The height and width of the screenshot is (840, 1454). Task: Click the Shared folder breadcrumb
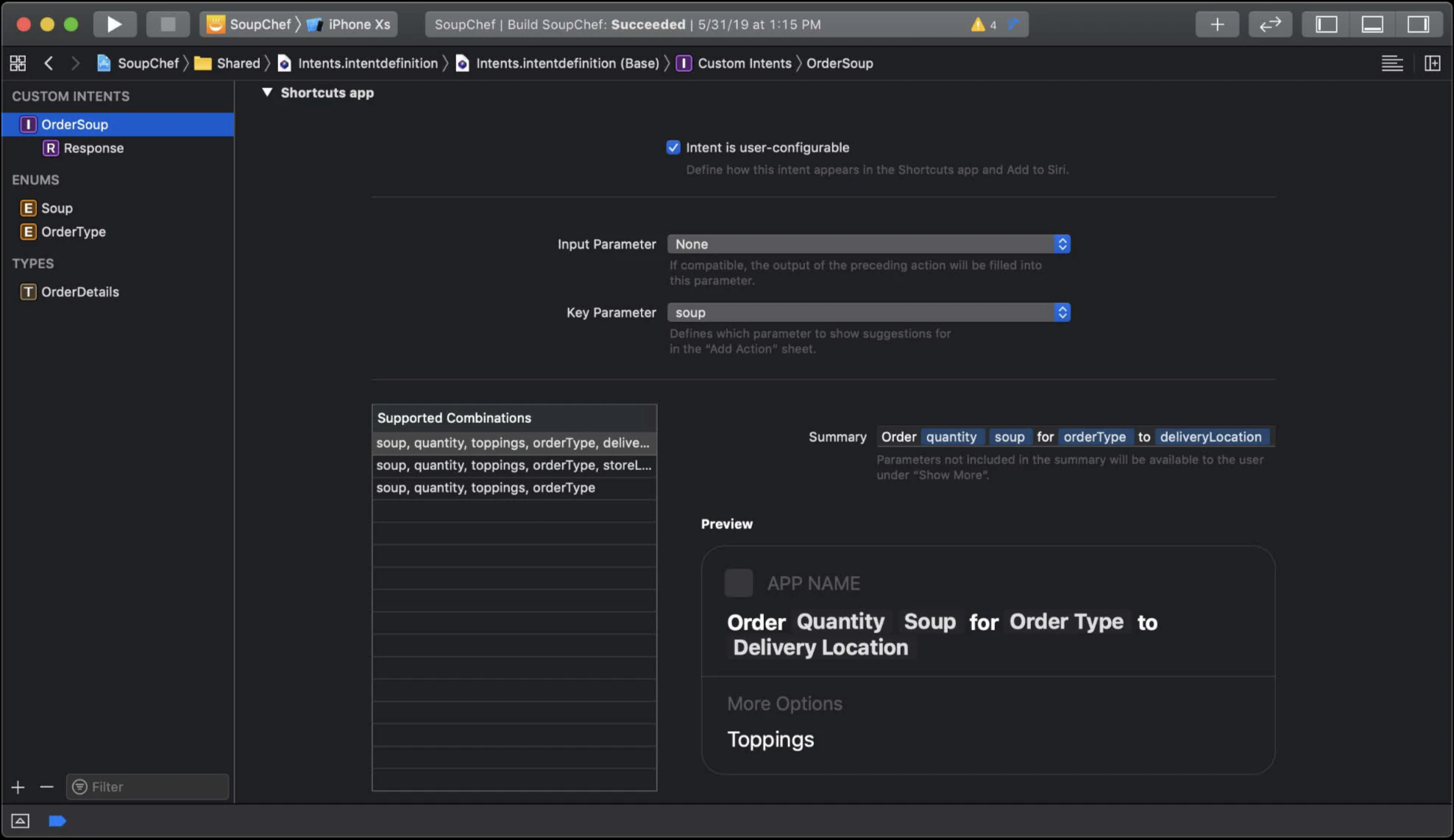(227, 63)
